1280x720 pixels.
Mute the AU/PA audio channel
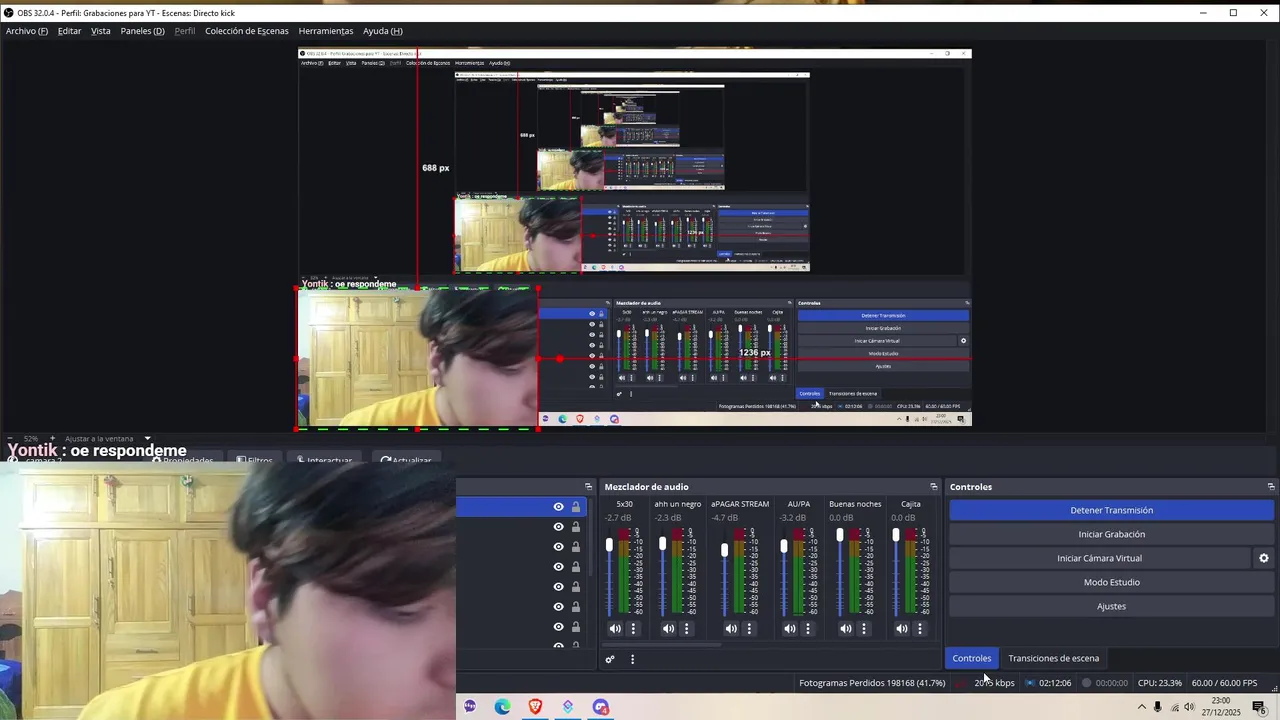click(x=790, y=629)
